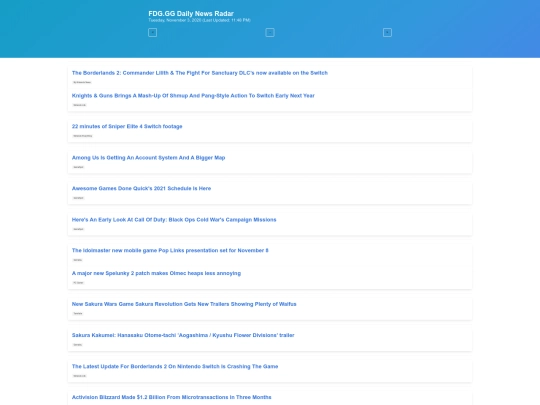
Task: Open the Sakura Revolution new trailers article
Action: [184, 304]
